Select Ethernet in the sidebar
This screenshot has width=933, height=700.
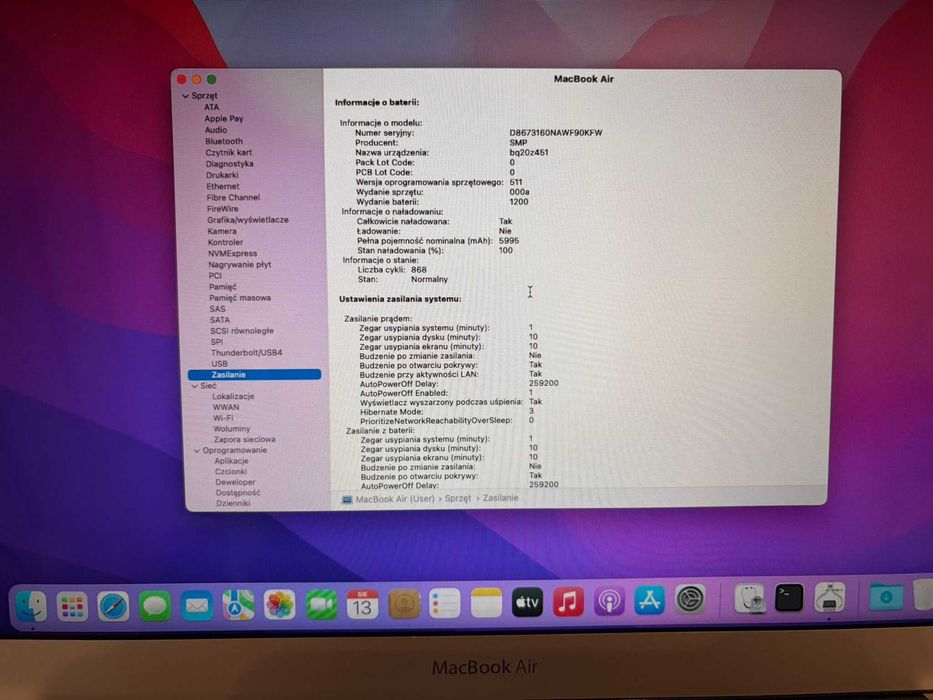[223, 186]
